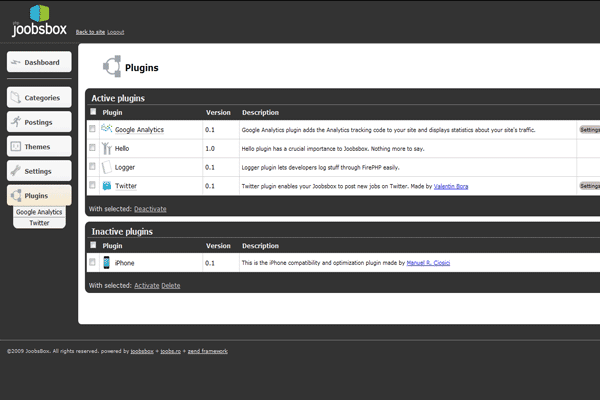Tick the Google Analytics plugin checkbox
600x400 pixels.
[x=93, y=130]
